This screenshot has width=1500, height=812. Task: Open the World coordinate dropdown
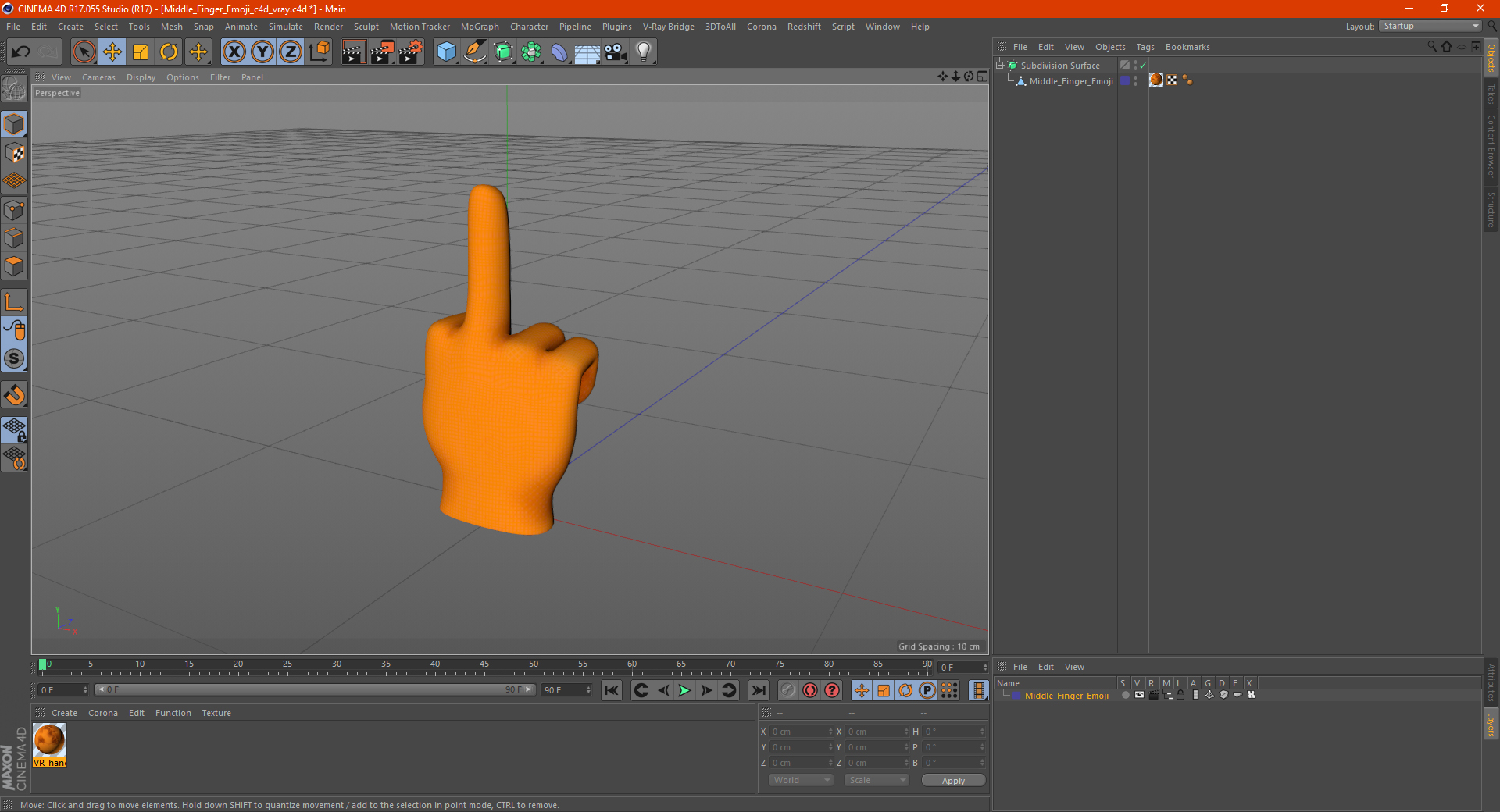[801, 780]
